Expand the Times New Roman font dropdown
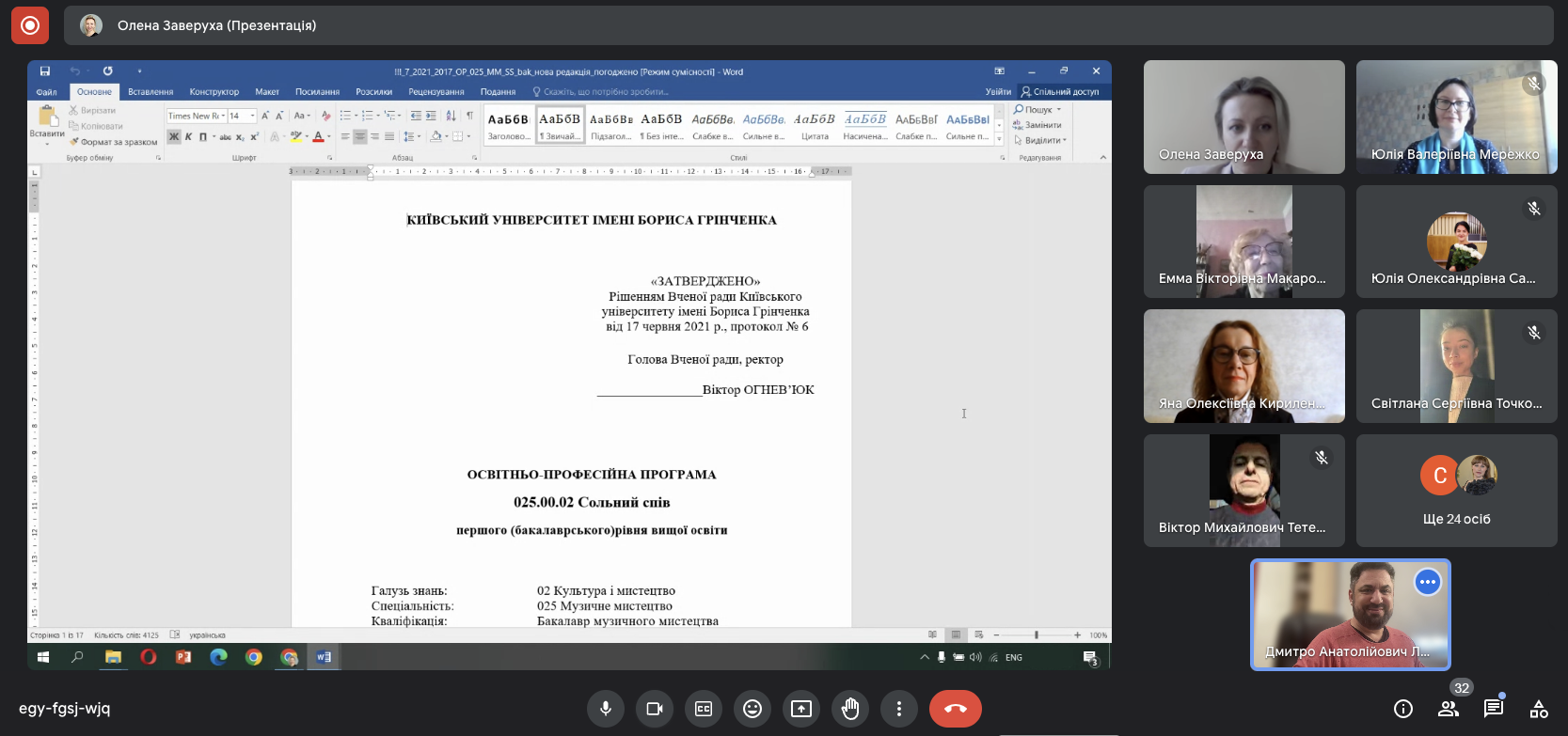The height and width of the screenshot is (736, 1568). point(223,116)
